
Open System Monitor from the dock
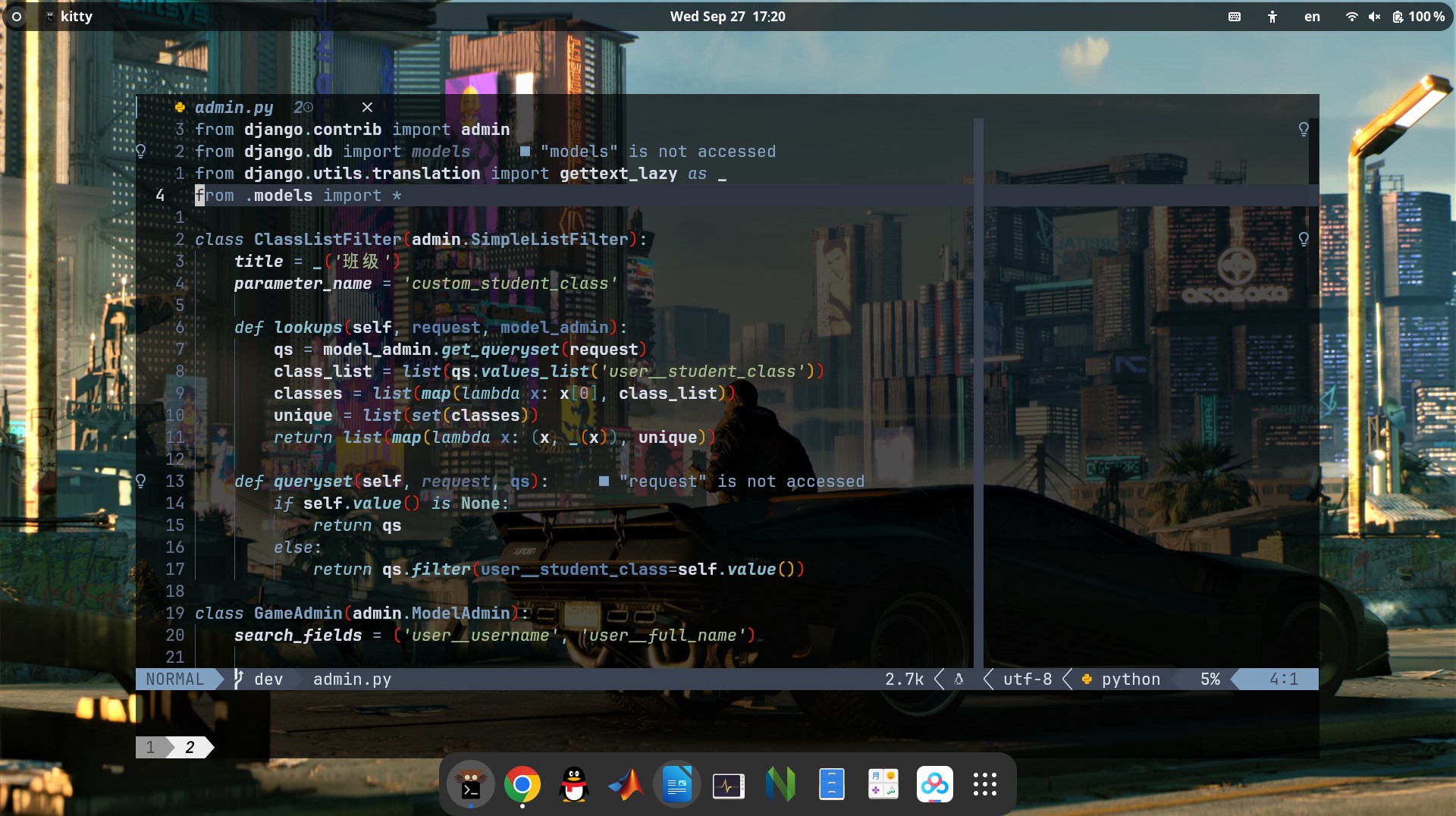click(x=729, y=786)
